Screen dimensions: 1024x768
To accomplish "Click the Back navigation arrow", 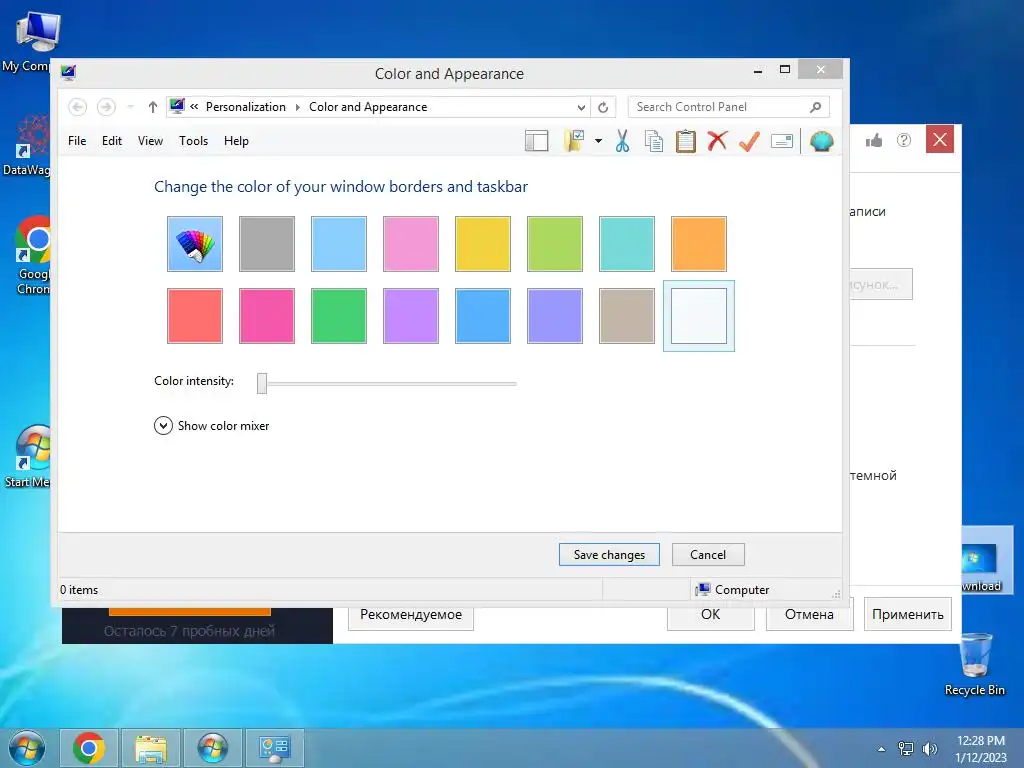I will tap(78, 106).
